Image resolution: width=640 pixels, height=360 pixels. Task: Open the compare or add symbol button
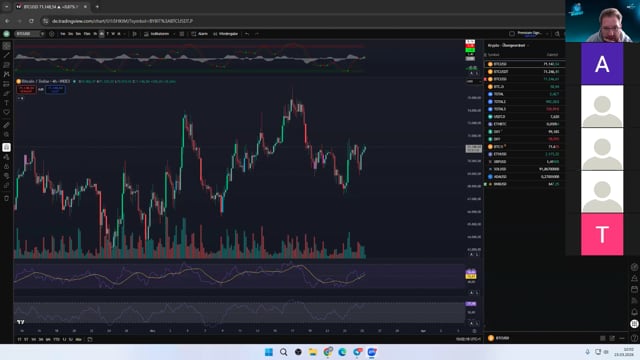pos(51,34)
